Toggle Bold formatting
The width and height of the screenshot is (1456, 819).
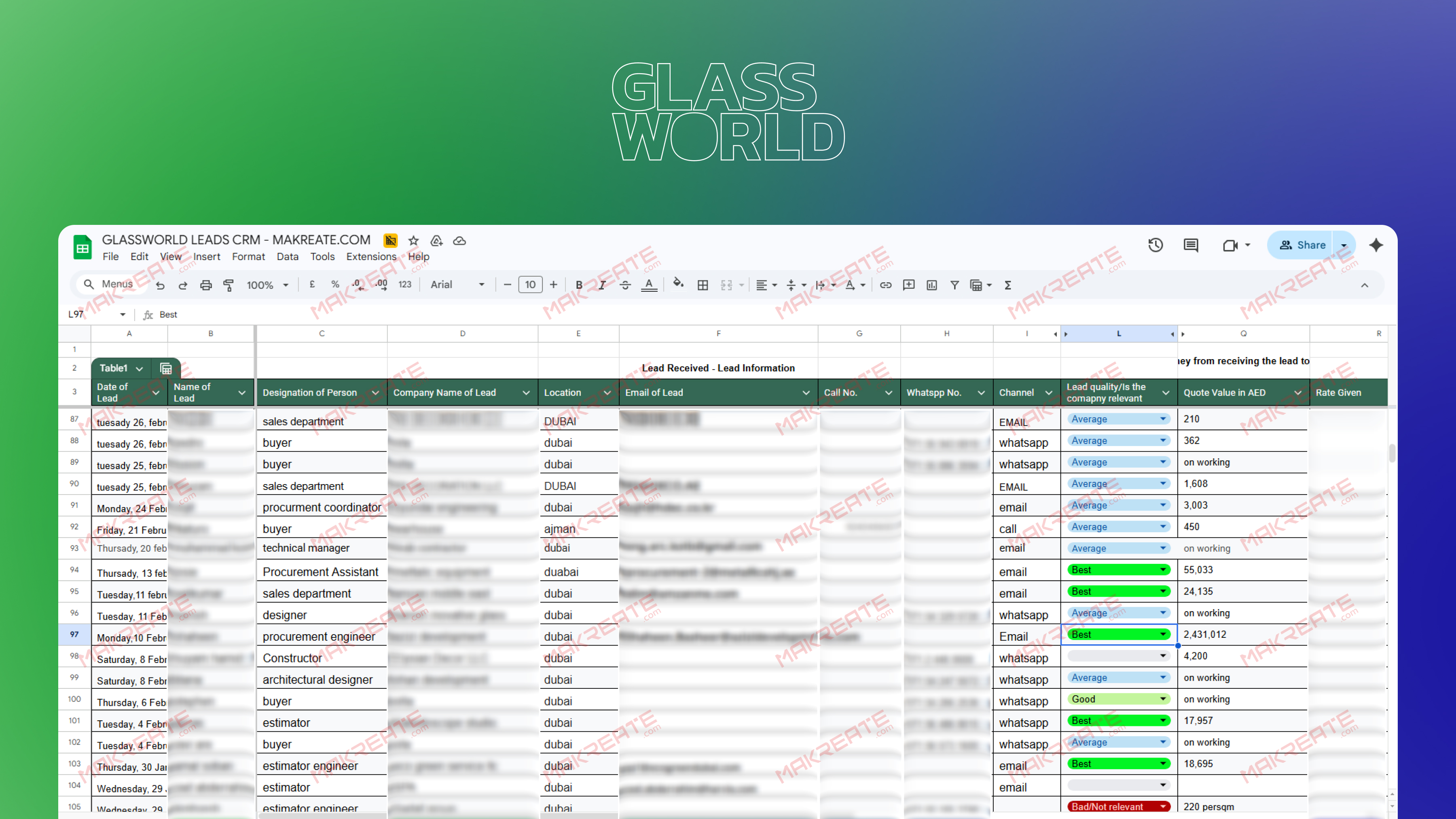pos(579,285)
